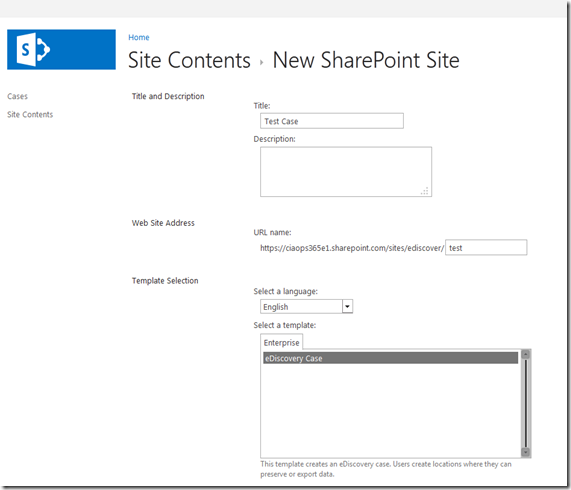Grab the Description box resize handle
The image size is (571, 490).
coord(425,191)
